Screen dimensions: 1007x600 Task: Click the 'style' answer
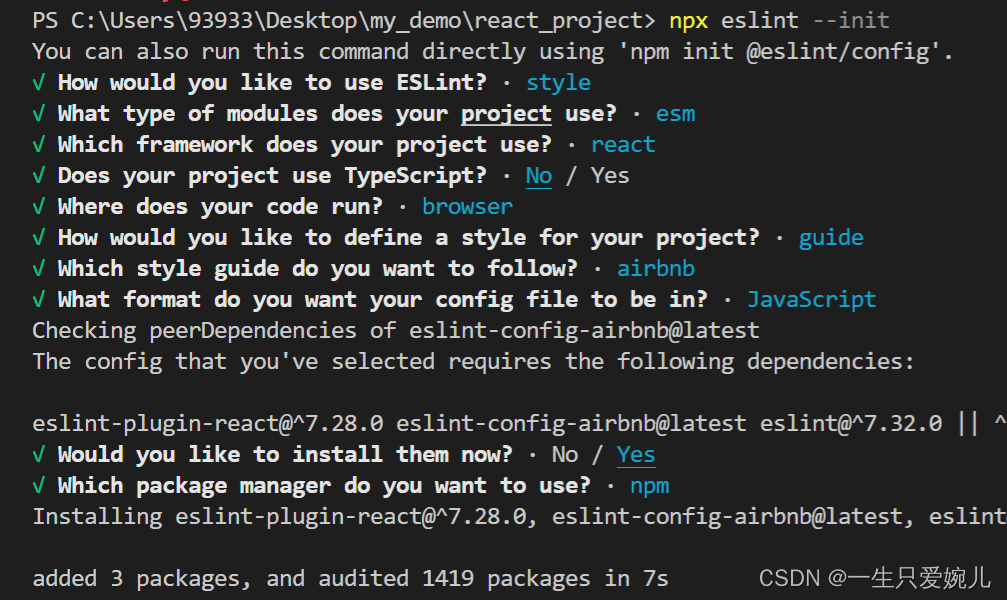[x=558, y=83]
